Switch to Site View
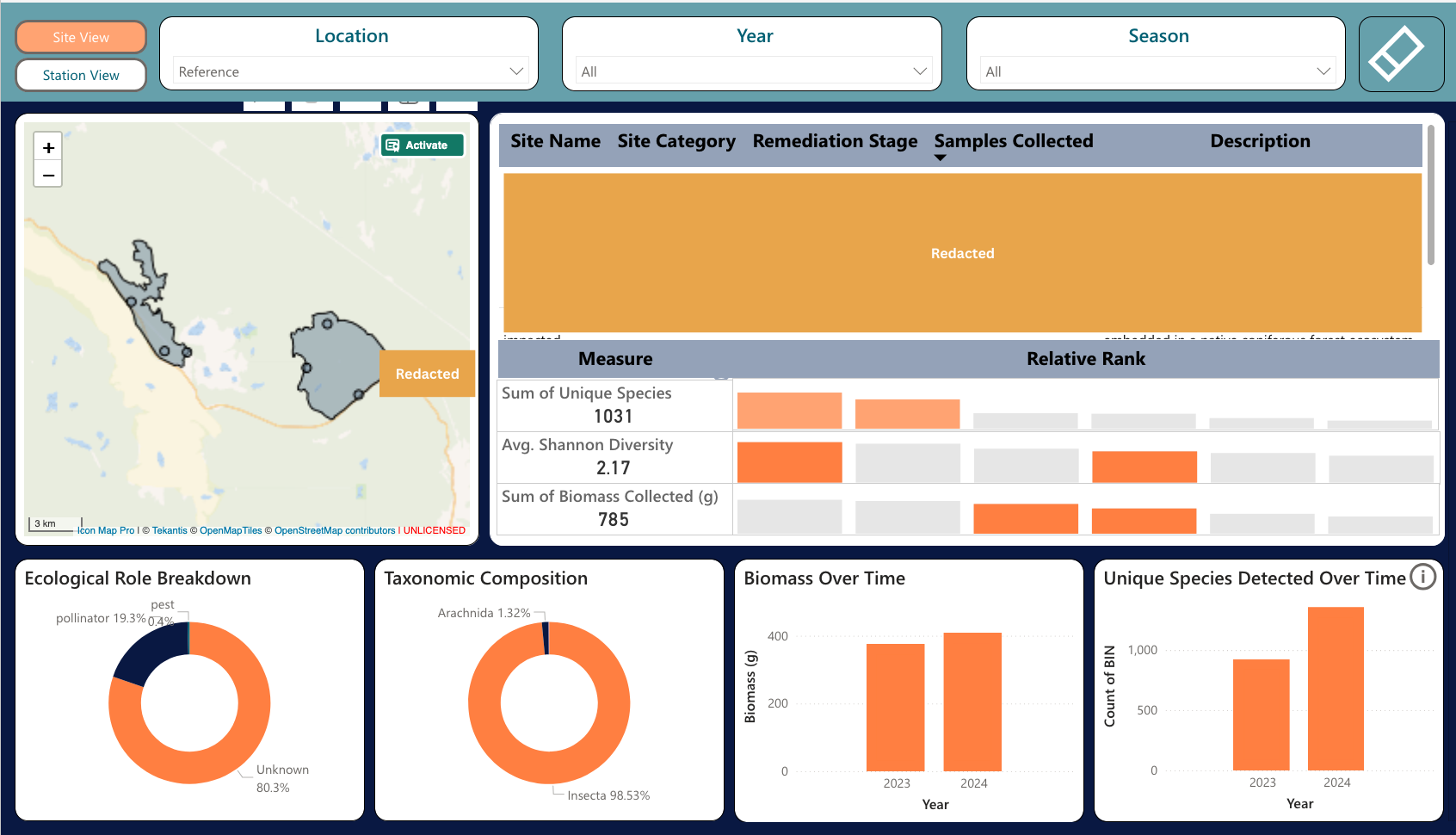Image resolution: width=1456 pixels, height=835 pixels. tap(81, 37)
